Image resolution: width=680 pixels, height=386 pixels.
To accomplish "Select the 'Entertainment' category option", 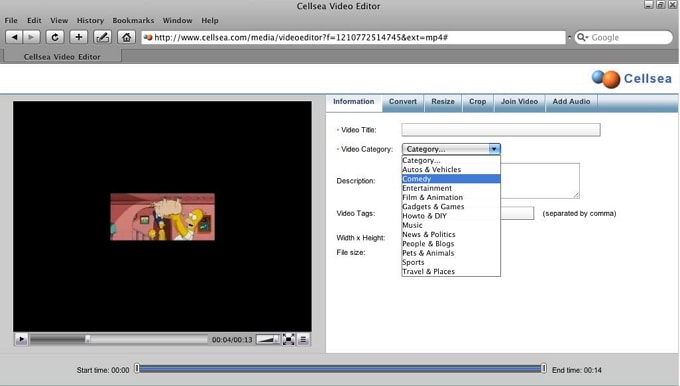I will point(451,188).
